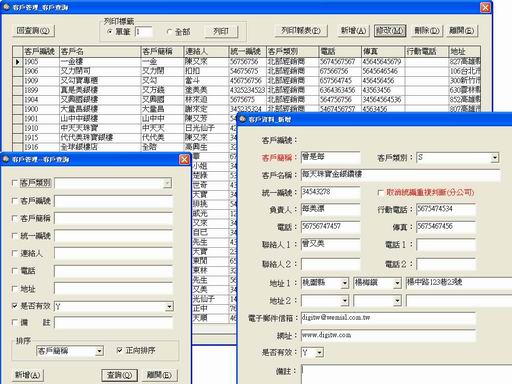Click the 客戶編號 column header
This screenshot has height=384, width=512.
[40, 51]
